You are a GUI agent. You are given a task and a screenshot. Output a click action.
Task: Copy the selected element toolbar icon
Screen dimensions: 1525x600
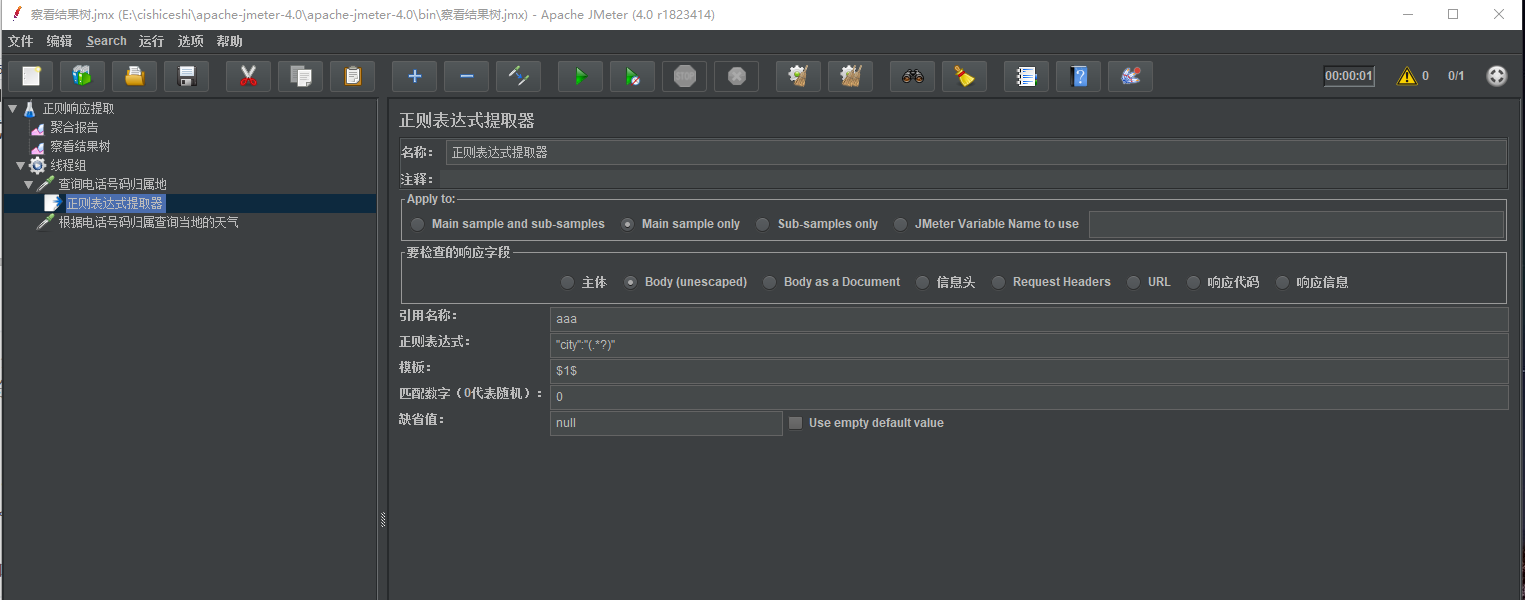(x=301, y=76)
